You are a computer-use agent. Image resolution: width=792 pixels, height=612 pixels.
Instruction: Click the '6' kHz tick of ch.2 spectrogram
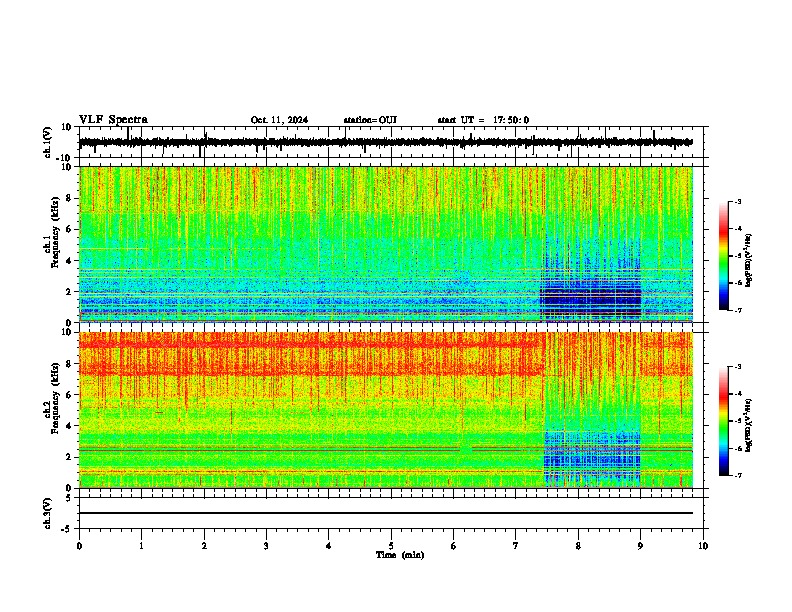(x=69, y=394)
